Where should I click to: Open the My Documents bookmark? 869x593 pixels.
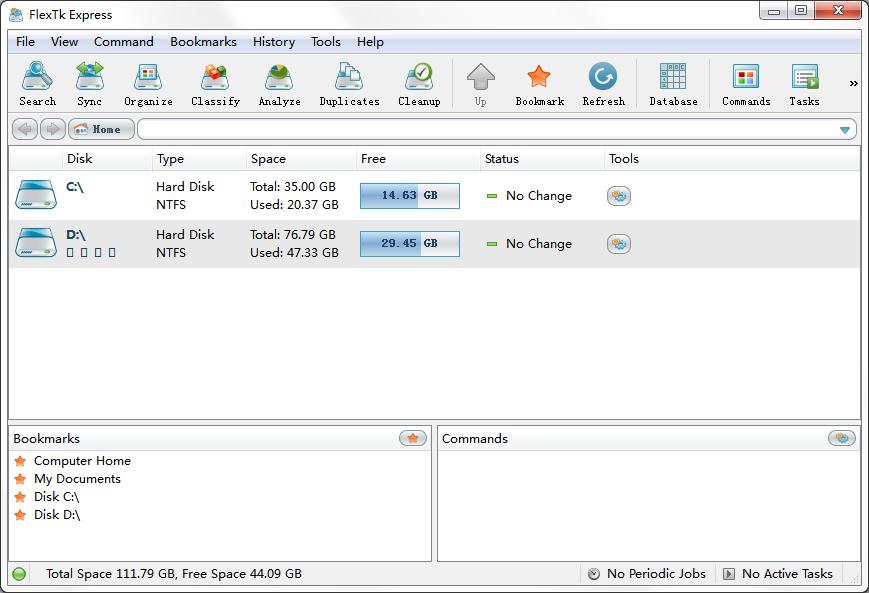pos(77,479)
